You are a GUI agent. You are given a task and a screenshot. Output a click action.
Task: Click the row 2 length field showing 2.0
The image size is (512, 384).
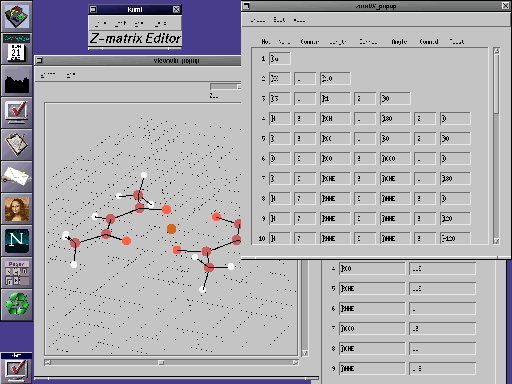coord(335,79)
